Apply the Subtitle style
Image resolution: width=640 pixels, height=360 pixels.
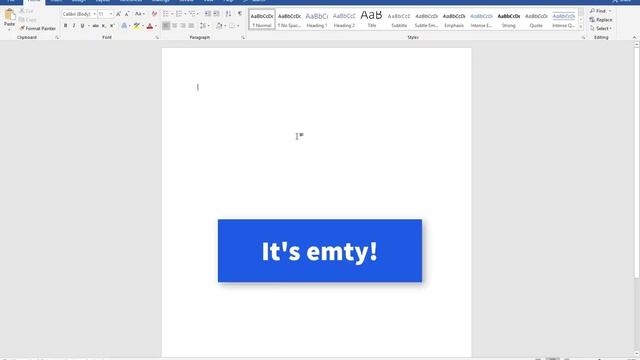399,19
